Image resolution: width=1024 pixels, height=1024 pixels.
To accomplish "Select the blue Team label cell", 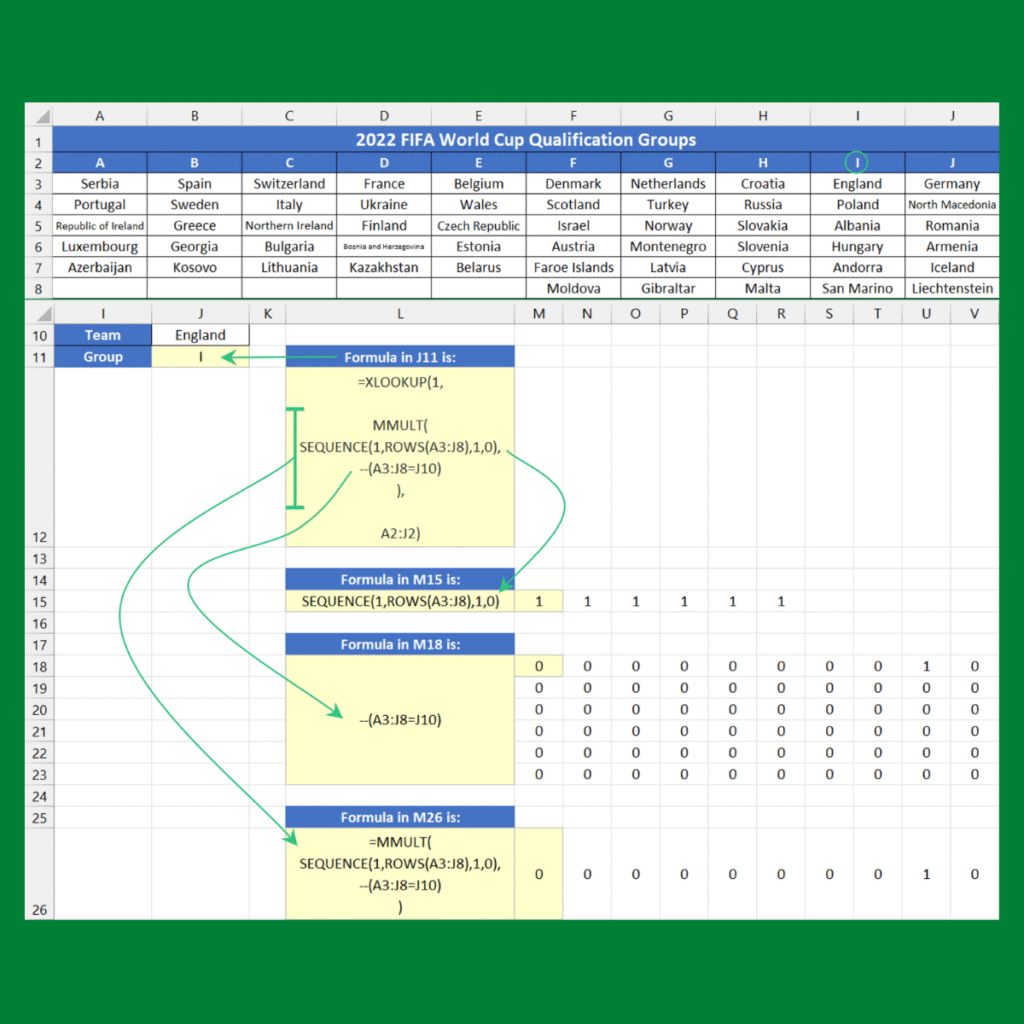I will [102, 335].
